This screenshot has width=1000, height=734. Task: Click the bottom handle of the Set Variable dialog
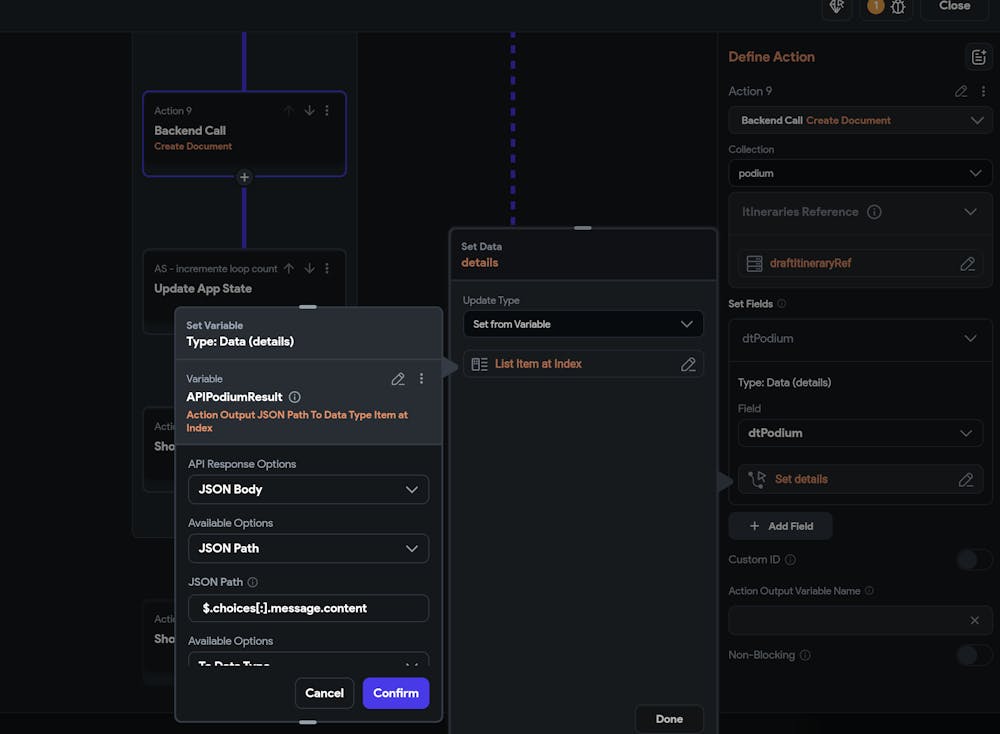308,722
